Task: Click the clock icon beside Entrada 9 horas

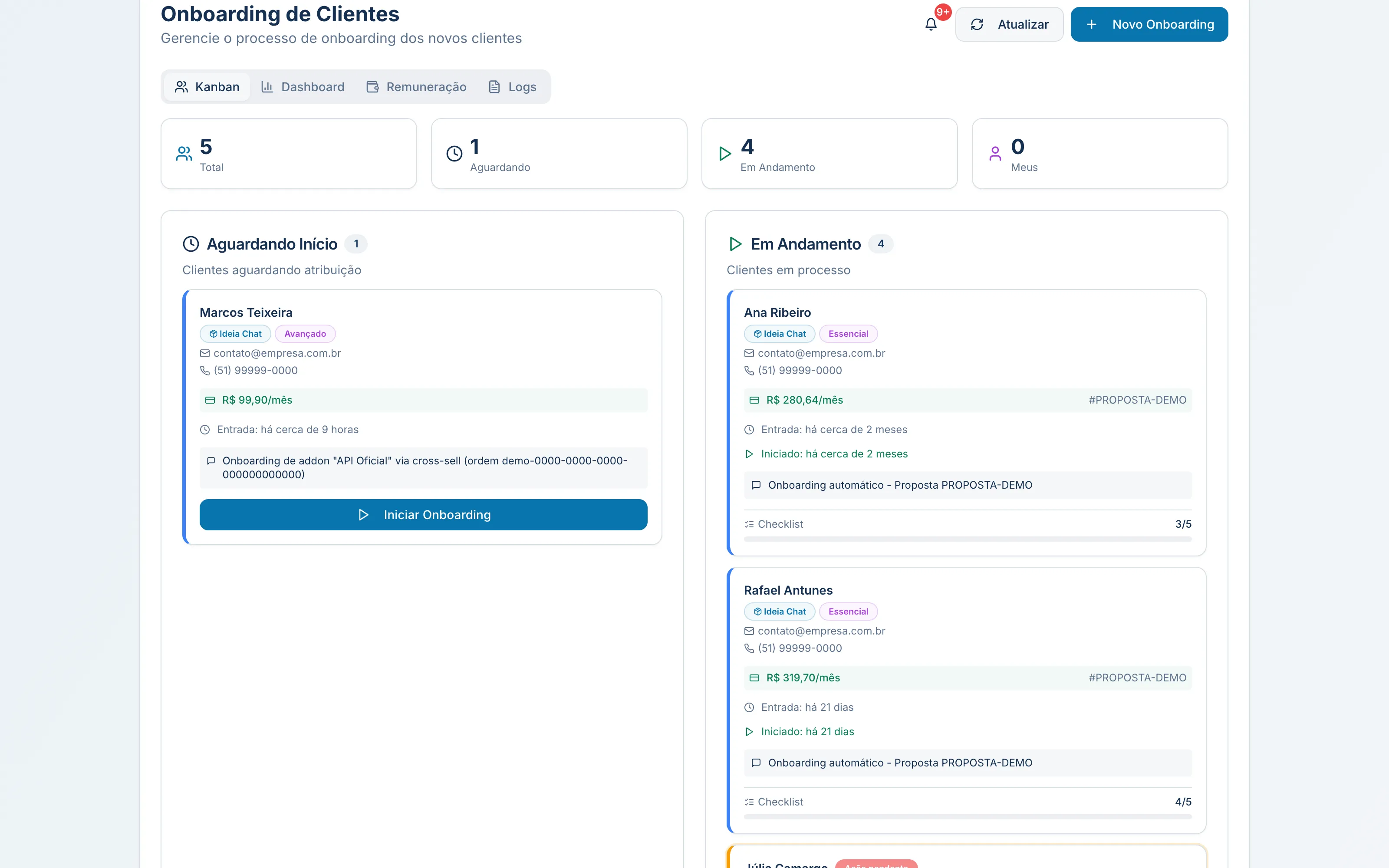Action: click(x=204, y=429)
